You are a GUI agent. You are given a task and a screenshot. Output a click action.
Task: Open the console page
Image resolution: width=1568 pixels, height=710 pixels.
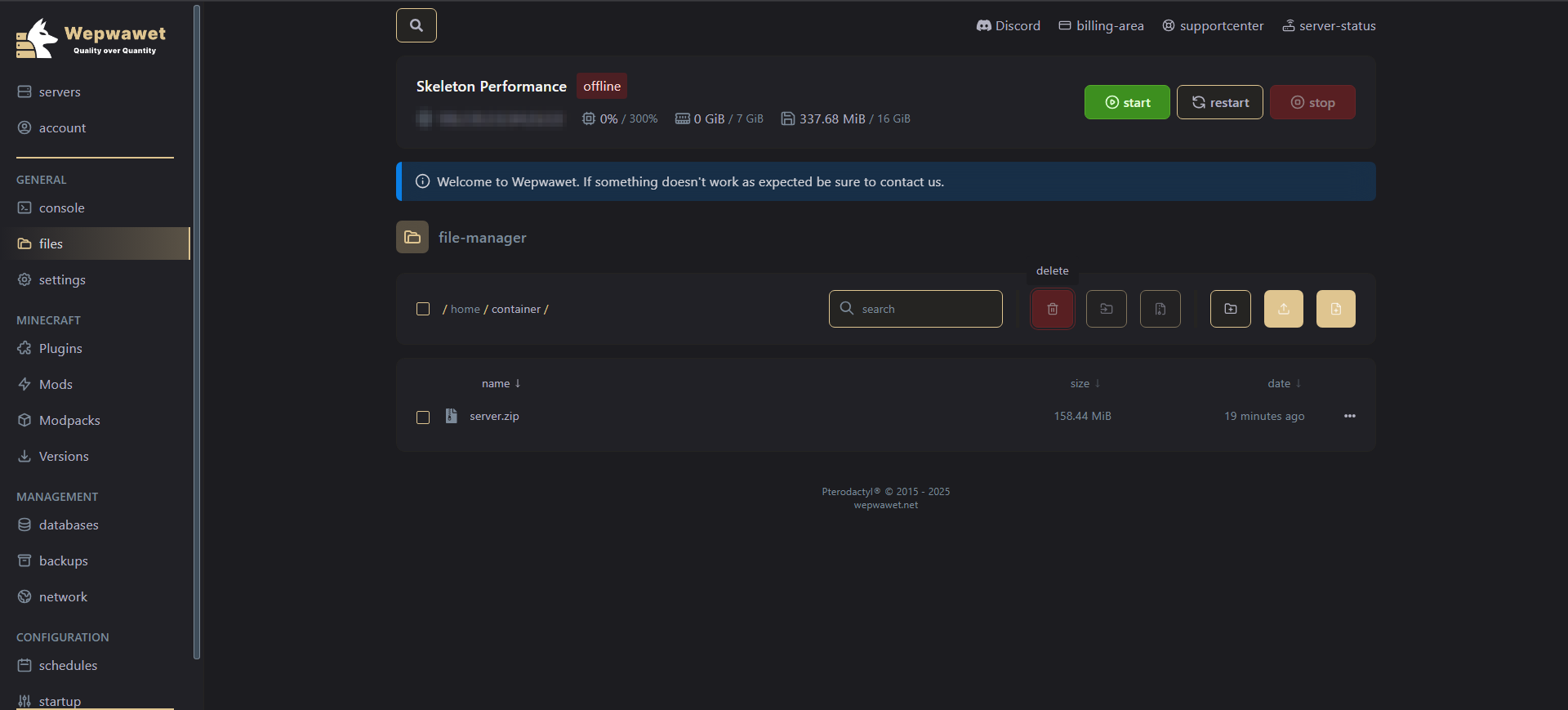(x=51, y=208)
